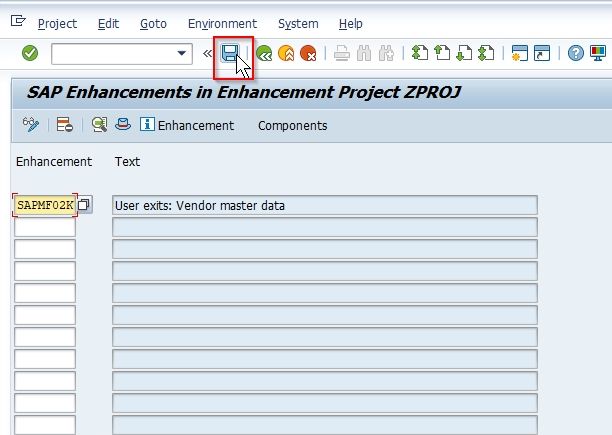
Task: Open the System menu
Action: pyautogui.click(x=298, y=24)
